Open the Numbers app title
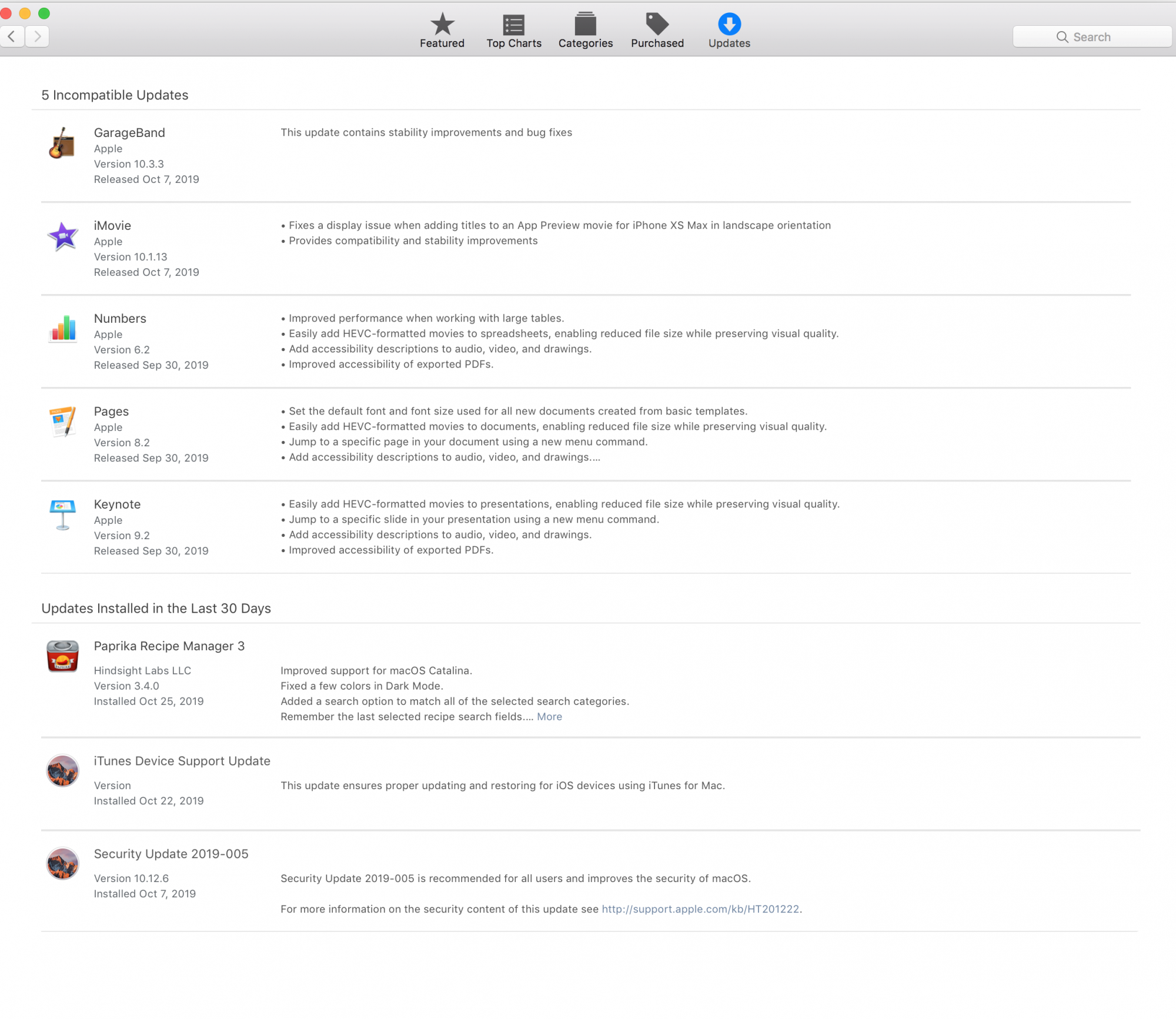The width and height of the screenshot is (1176, 1019). 120,319
